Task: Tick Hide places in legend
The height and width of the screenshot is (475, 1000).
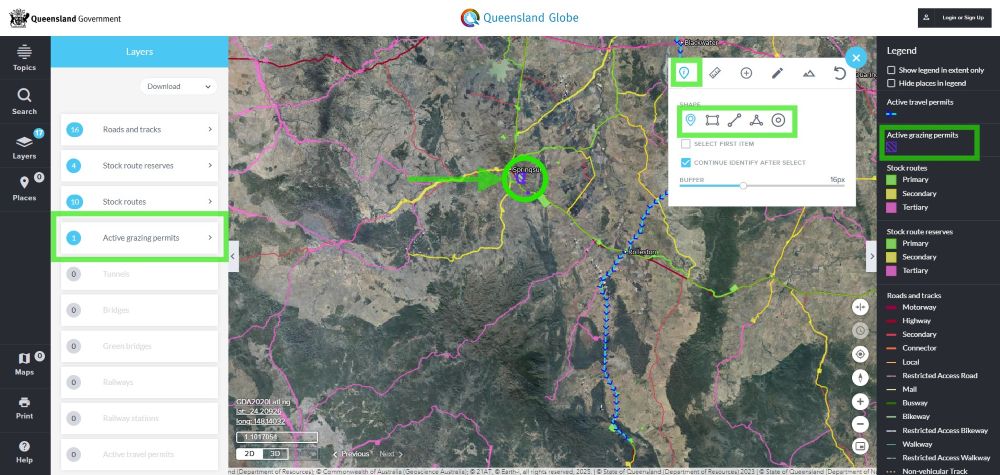Action: coord(892,83)
